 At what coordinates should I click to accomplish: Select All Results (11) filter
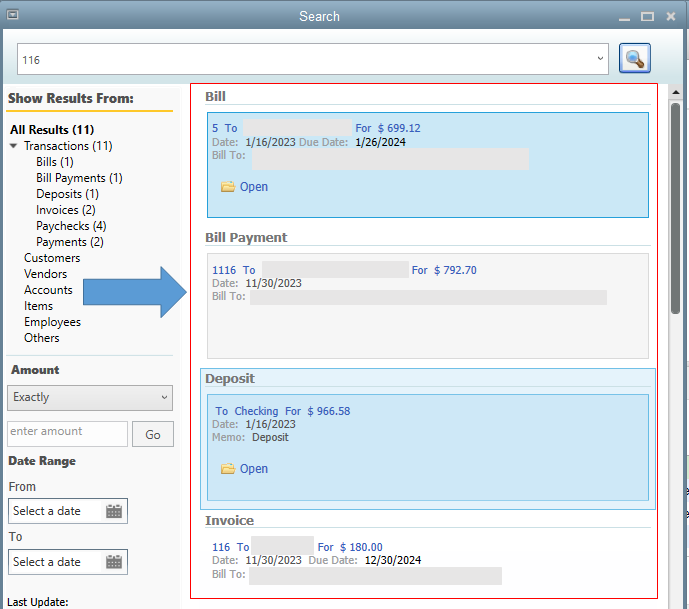(52, 130)
